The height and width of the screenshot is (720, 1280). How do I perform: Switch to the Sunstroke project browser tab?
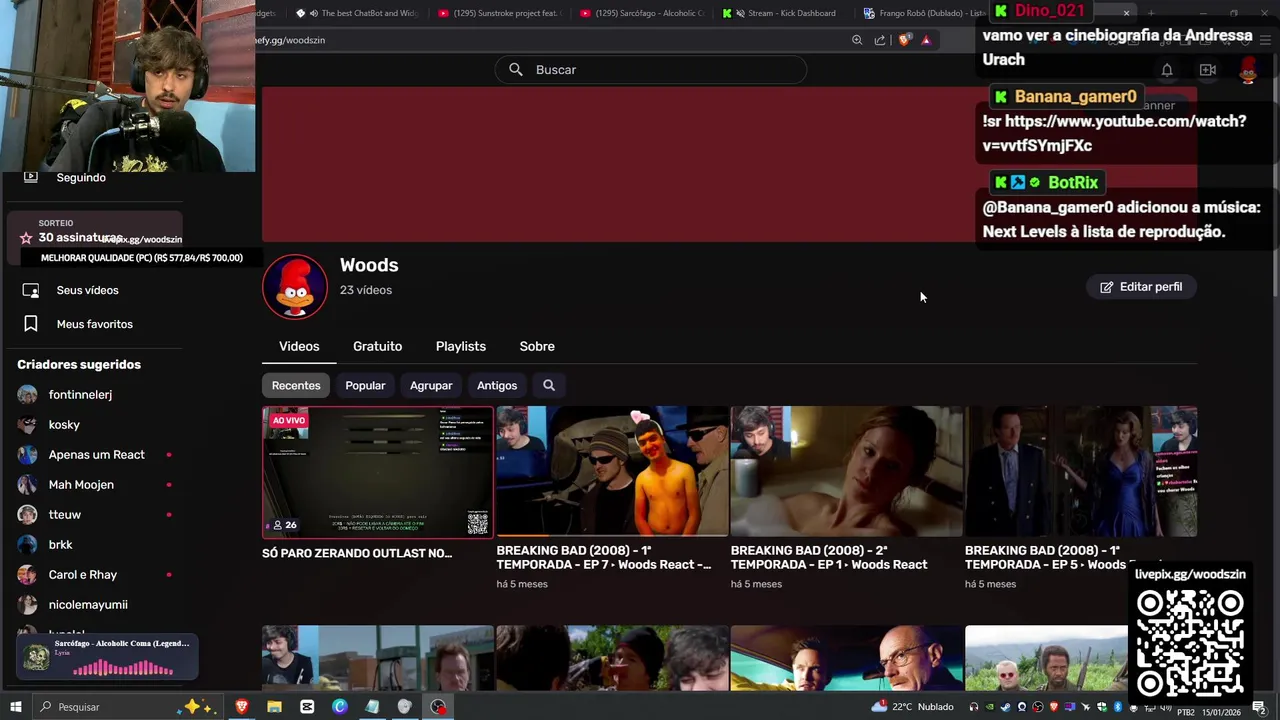[x=500, y=13]
